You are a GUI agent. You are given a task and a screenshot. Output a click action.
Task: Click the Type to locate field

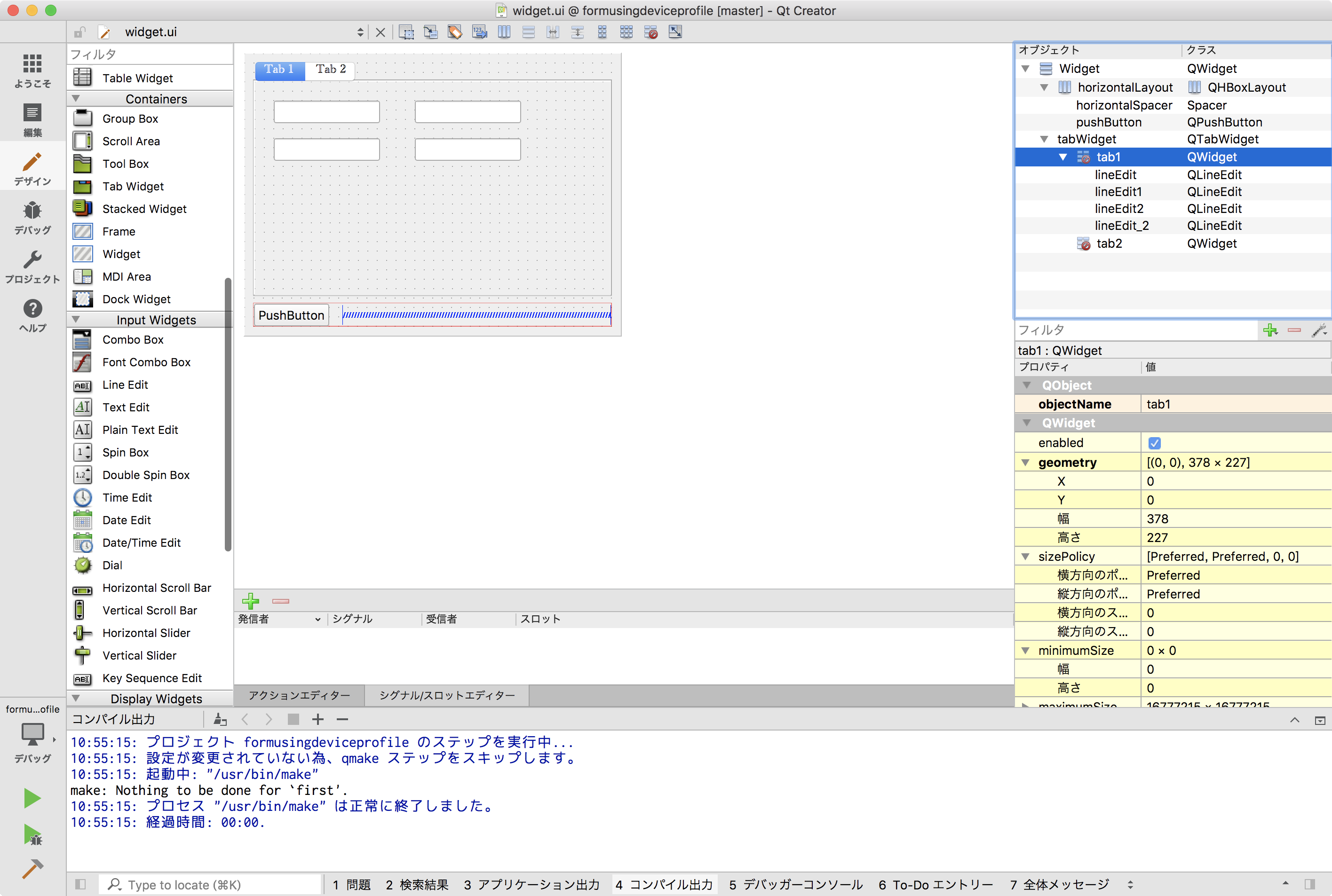[212, 885]
